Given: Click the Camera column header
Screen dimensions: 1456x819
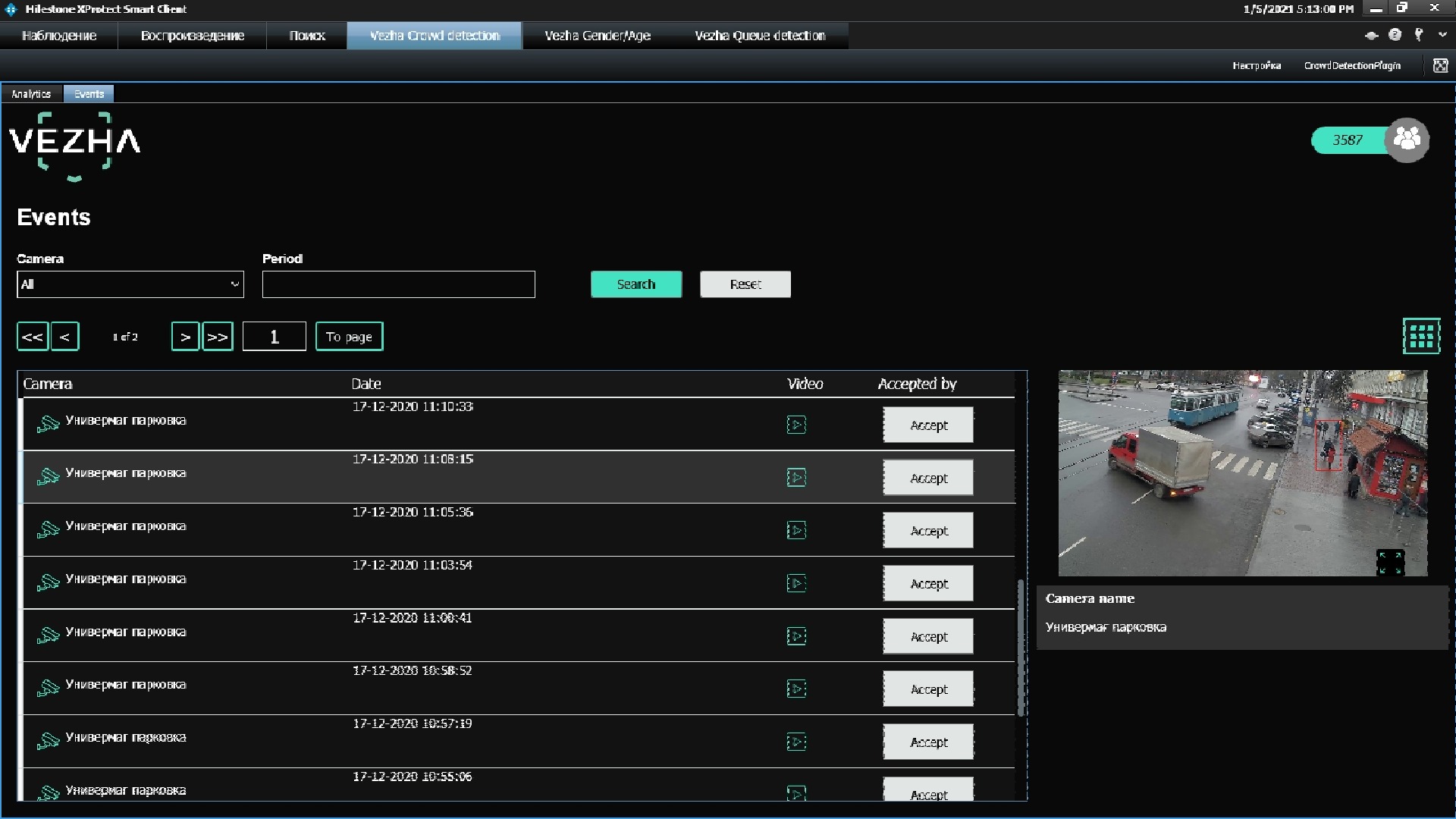Looking at the screenshot, I should 48,384.
